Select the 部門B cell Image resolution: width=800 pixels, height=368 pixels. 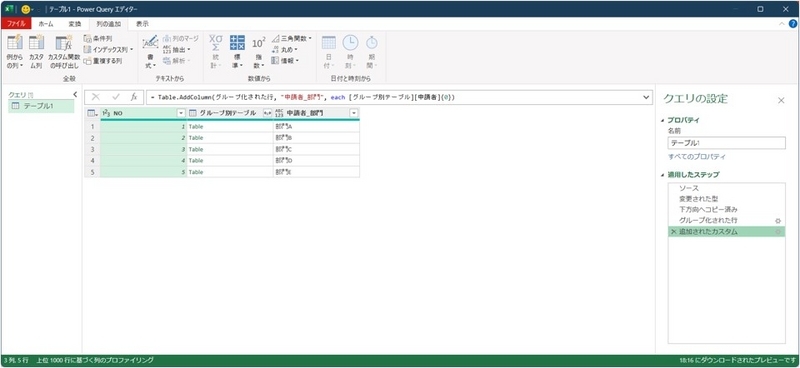(x=316, y=138)
